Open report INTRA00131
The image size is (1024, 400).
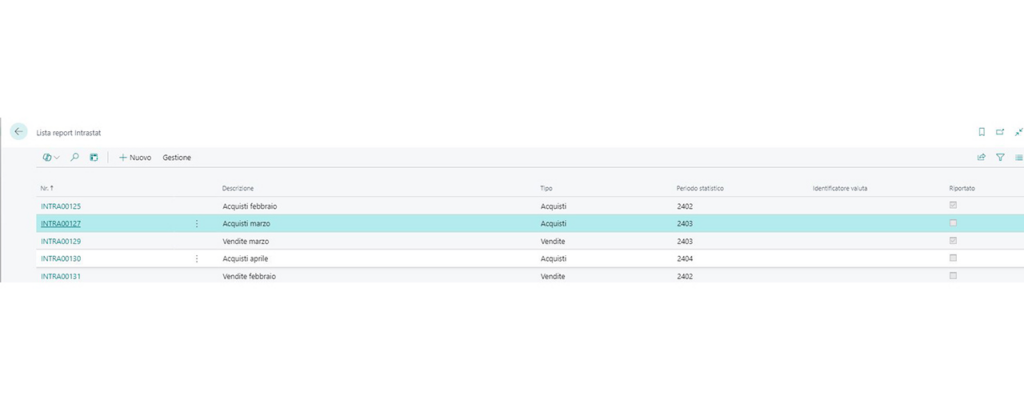click(61, 276)
